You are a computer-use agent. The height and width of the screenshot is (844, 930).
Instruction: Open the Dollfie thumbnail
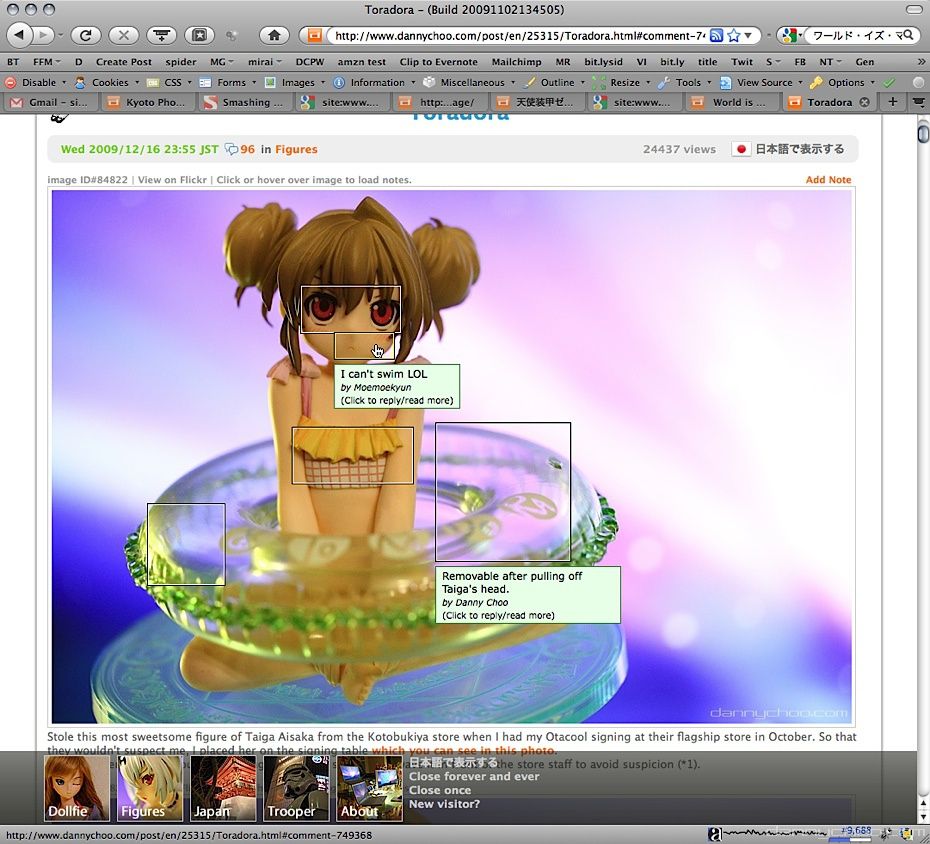point(77,788)
